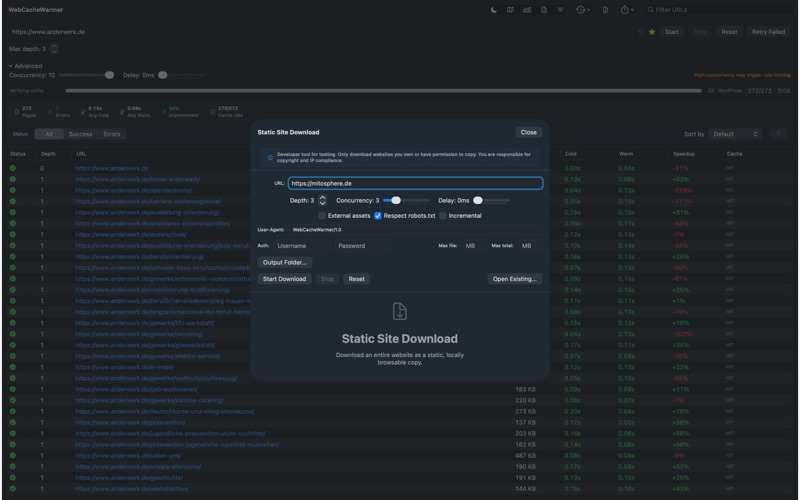
Task: Focus the Password field
Action: (363, 246)
